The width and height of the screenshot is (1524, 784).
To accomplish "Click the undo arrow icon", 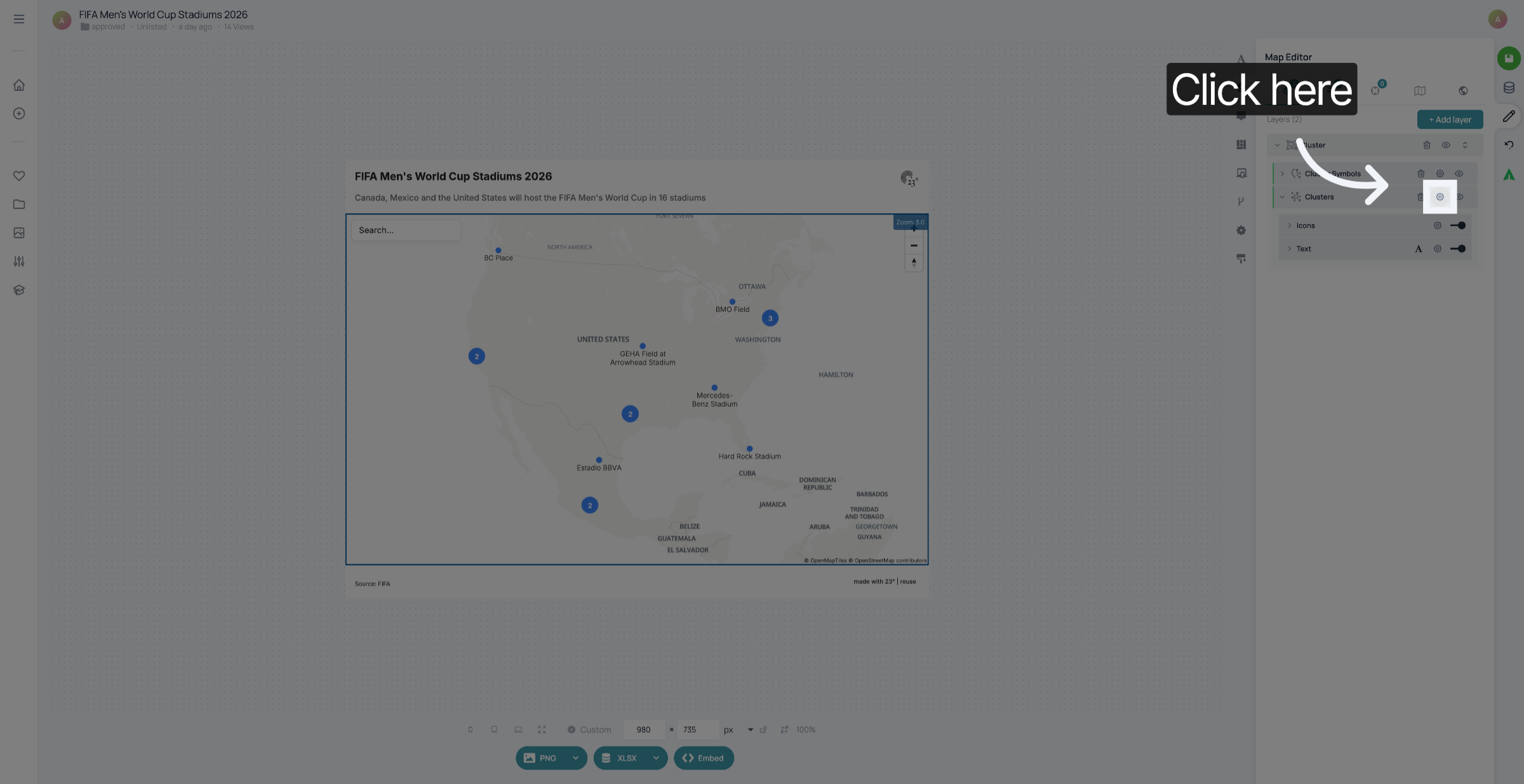I will click(x=1509, y=145).
